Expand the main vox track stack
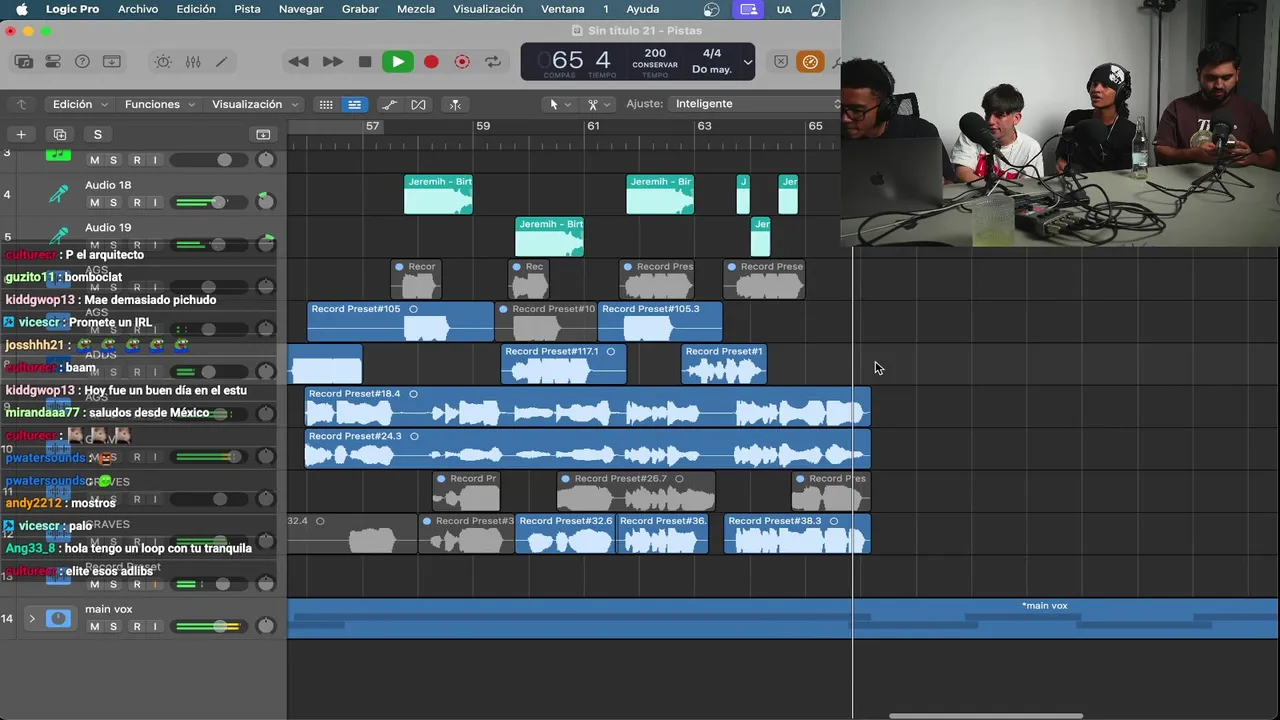The width and height of the screenshot is (1280, 720). click(32, 619)
